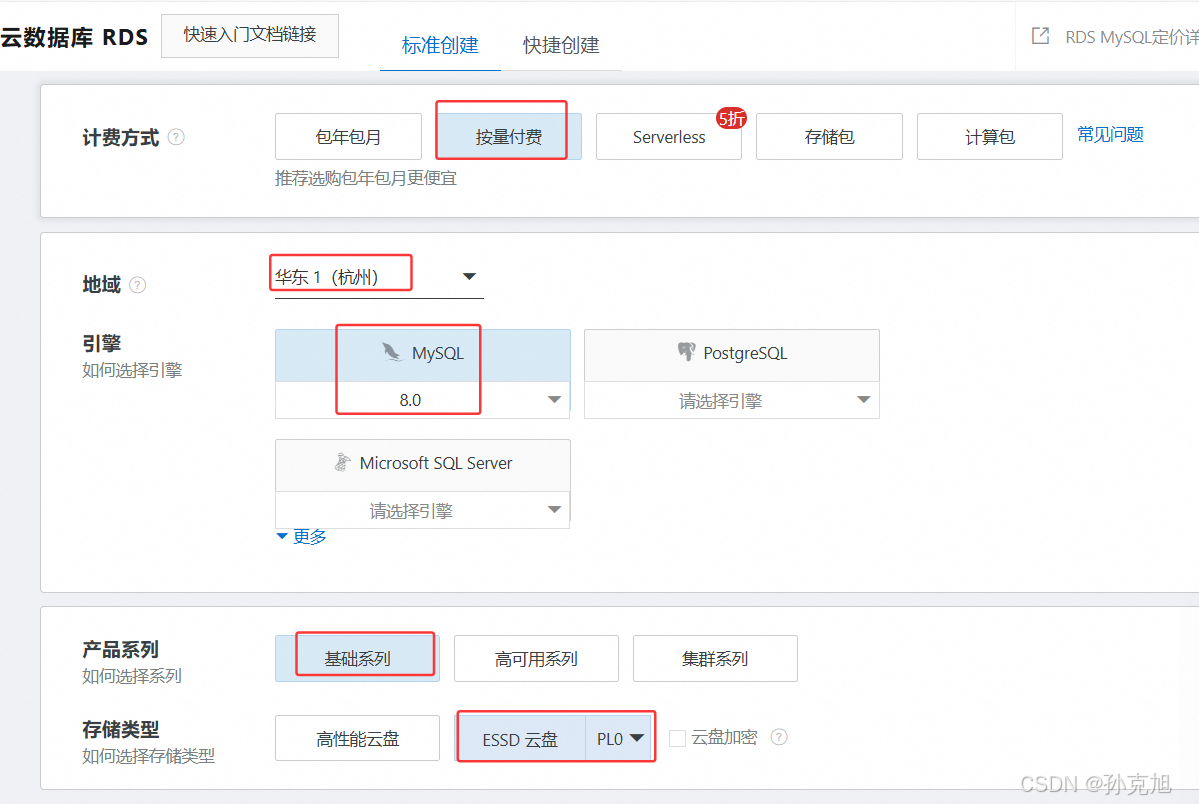
Task: Choose 集群系列 product series
Action: [x=715, y=658]
